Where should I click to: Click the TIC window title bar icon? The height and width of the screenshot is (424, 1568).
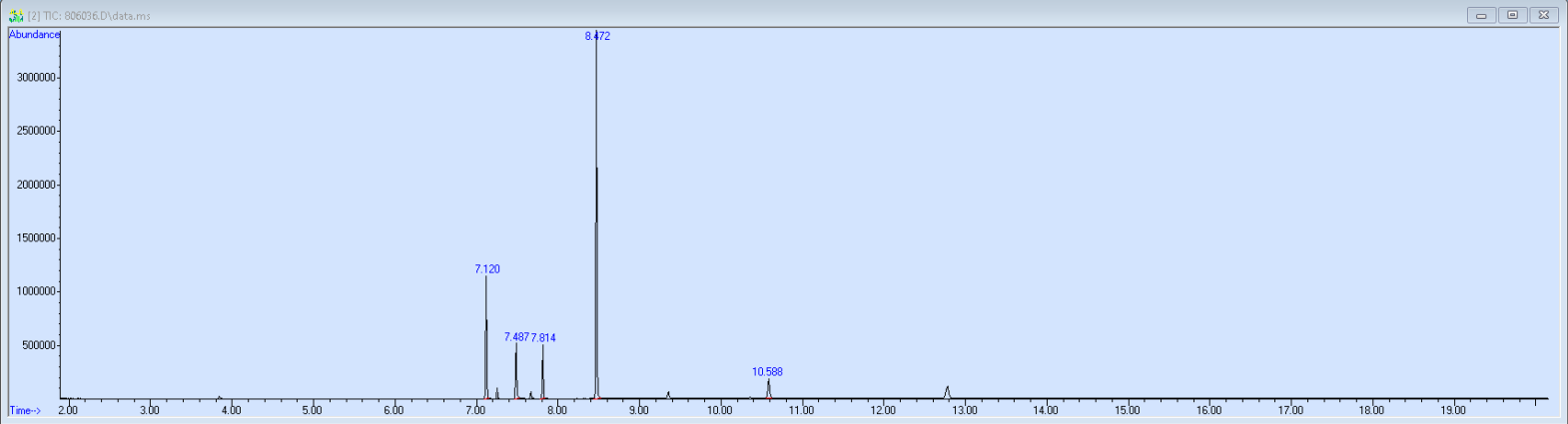(x=16, y=16)
